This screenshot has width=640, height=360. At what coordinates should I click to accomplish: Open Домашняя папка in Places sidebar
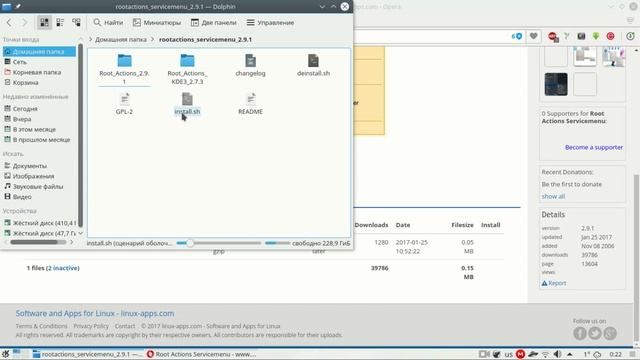click(39, 51)
